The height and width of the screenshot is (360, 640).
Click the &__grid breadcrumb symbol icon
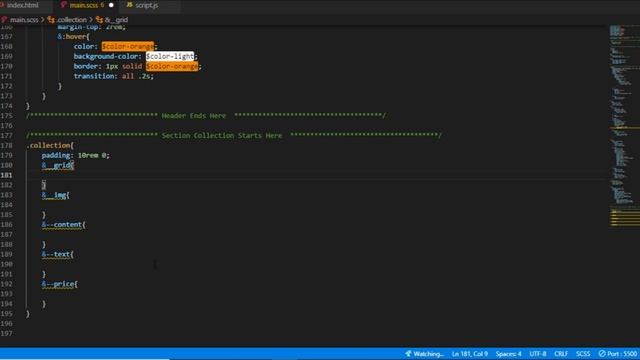pyautogui.click(x=99, y=20)
